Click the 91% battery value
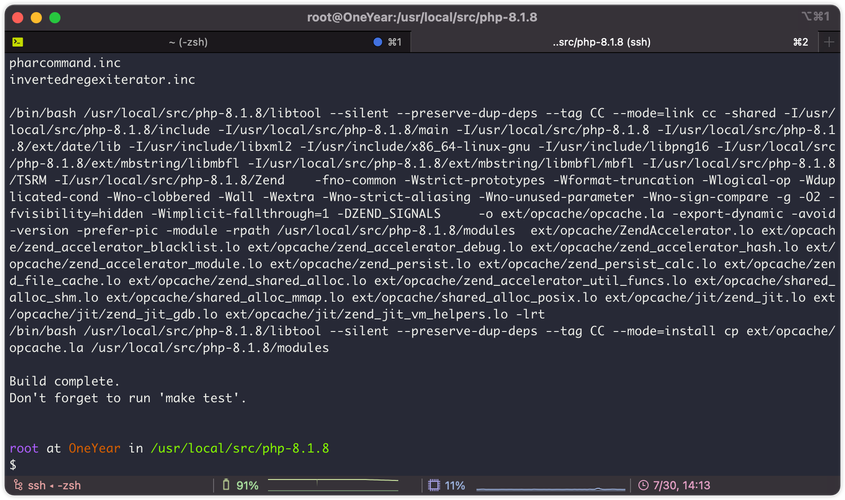 pyautogui.click(x=247, y=485)
